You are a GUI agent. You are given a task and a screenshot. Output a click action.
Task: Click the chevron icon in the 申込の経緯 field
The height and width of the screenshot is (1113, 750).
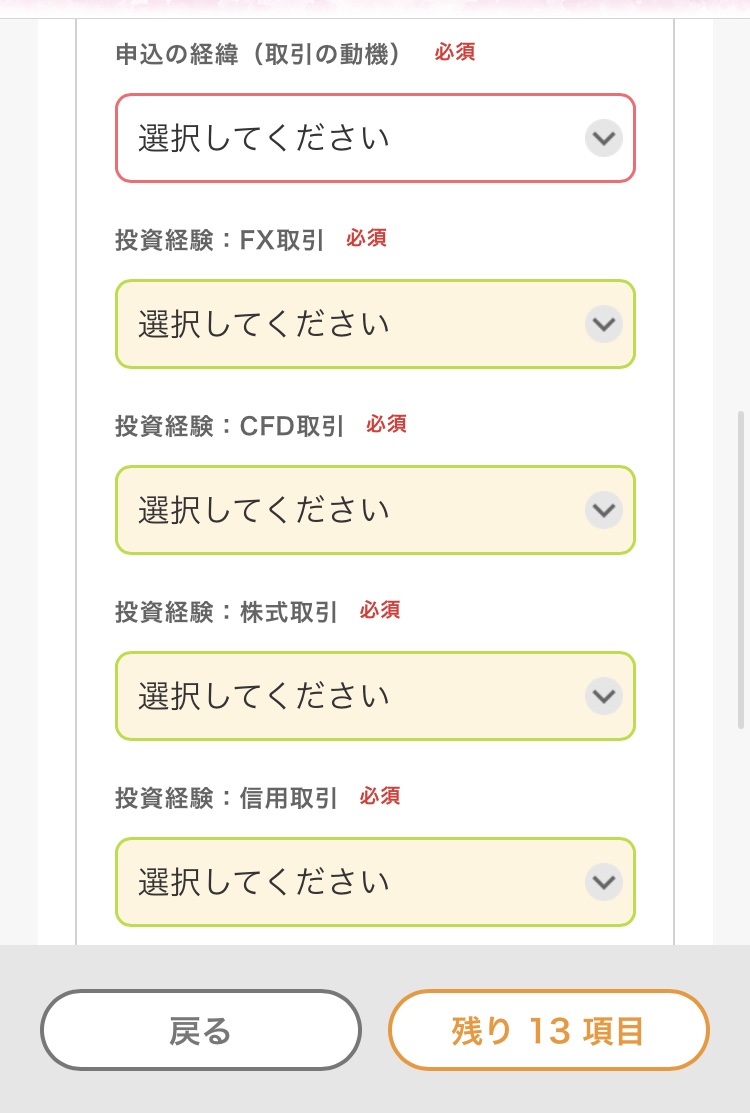point(603,138)
